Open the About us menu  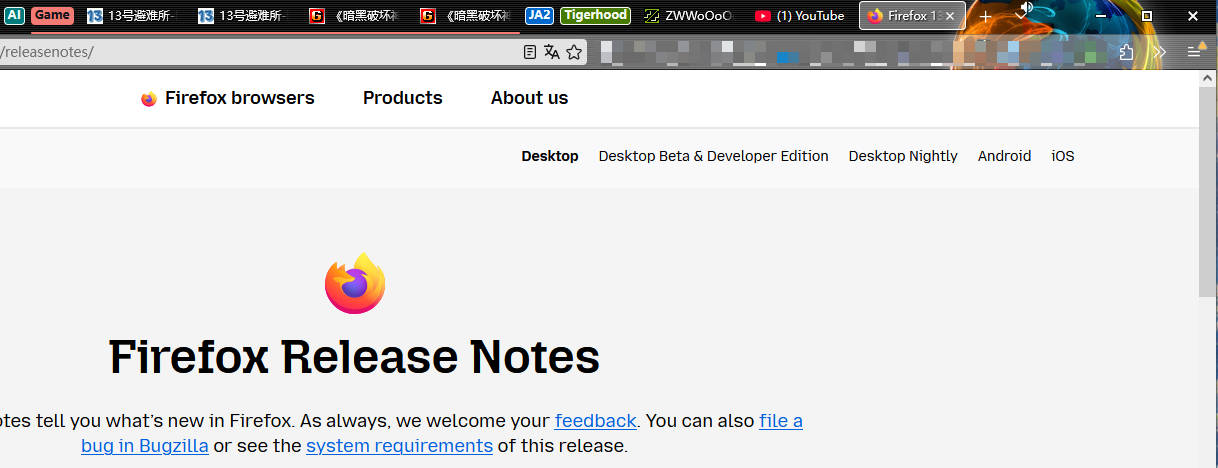click(x=529, y=98)
